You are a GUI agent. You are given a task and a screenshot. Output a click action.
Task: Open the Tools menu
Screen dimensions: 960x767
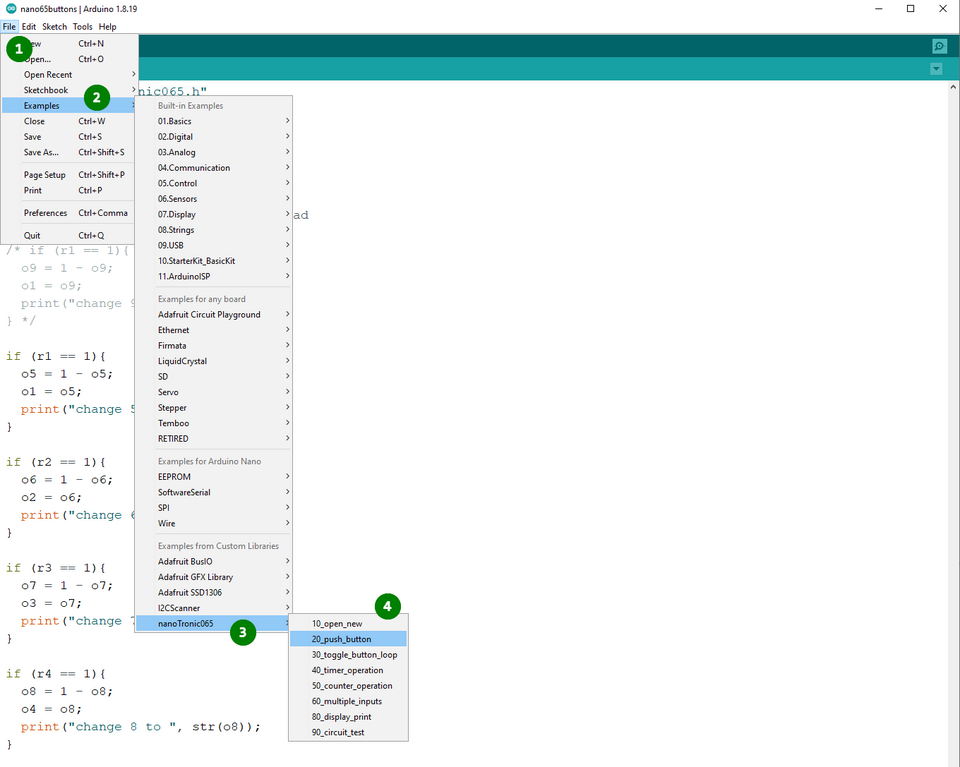(x=82, y=27)
